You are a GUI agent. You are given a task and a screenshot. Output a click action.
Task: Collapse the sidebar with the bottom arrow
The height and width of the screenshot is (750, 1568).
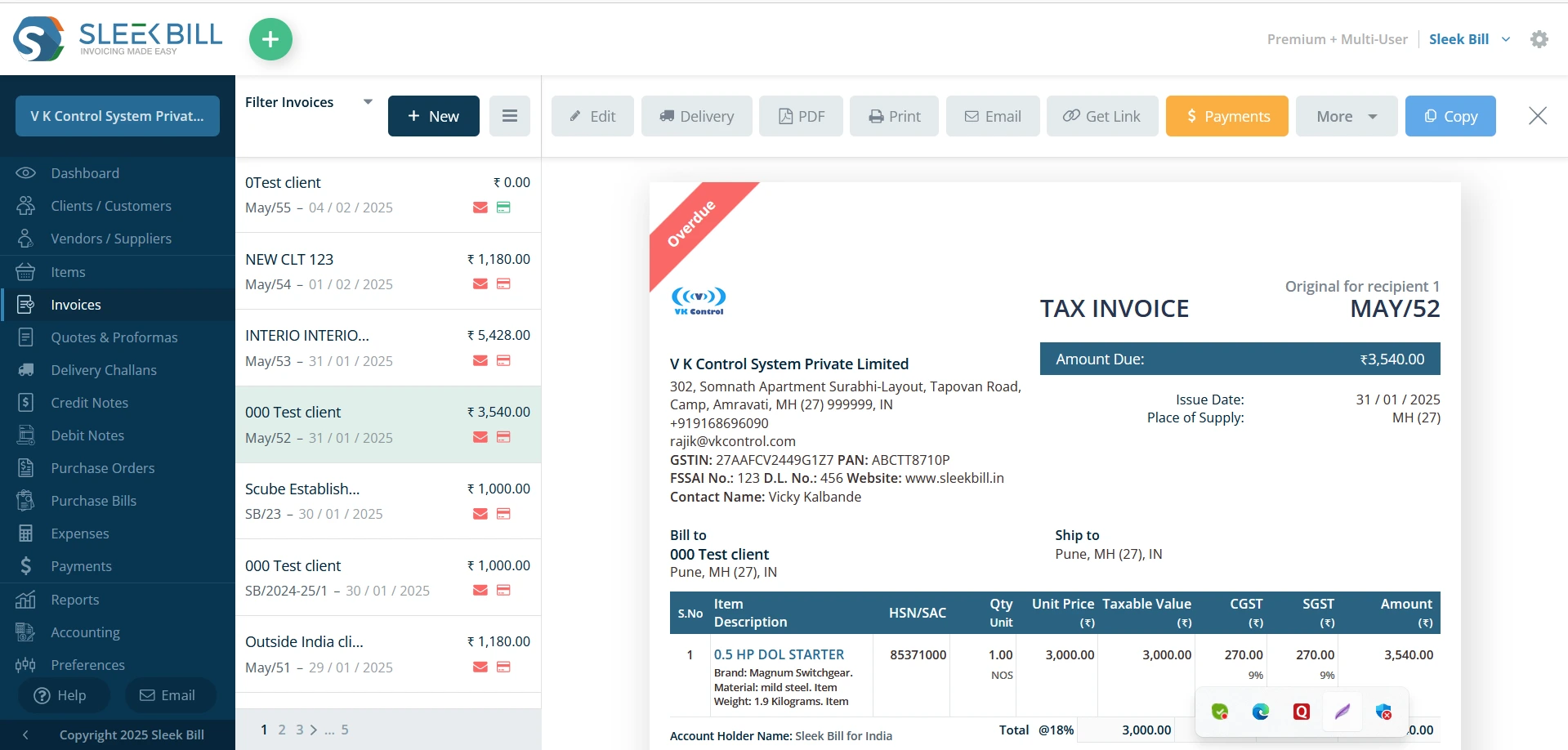coord(25,734)
